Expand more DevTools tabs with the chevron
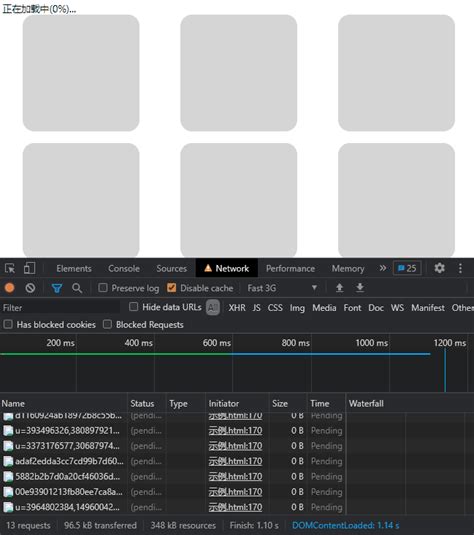474x535 pixels. (383, 268)
